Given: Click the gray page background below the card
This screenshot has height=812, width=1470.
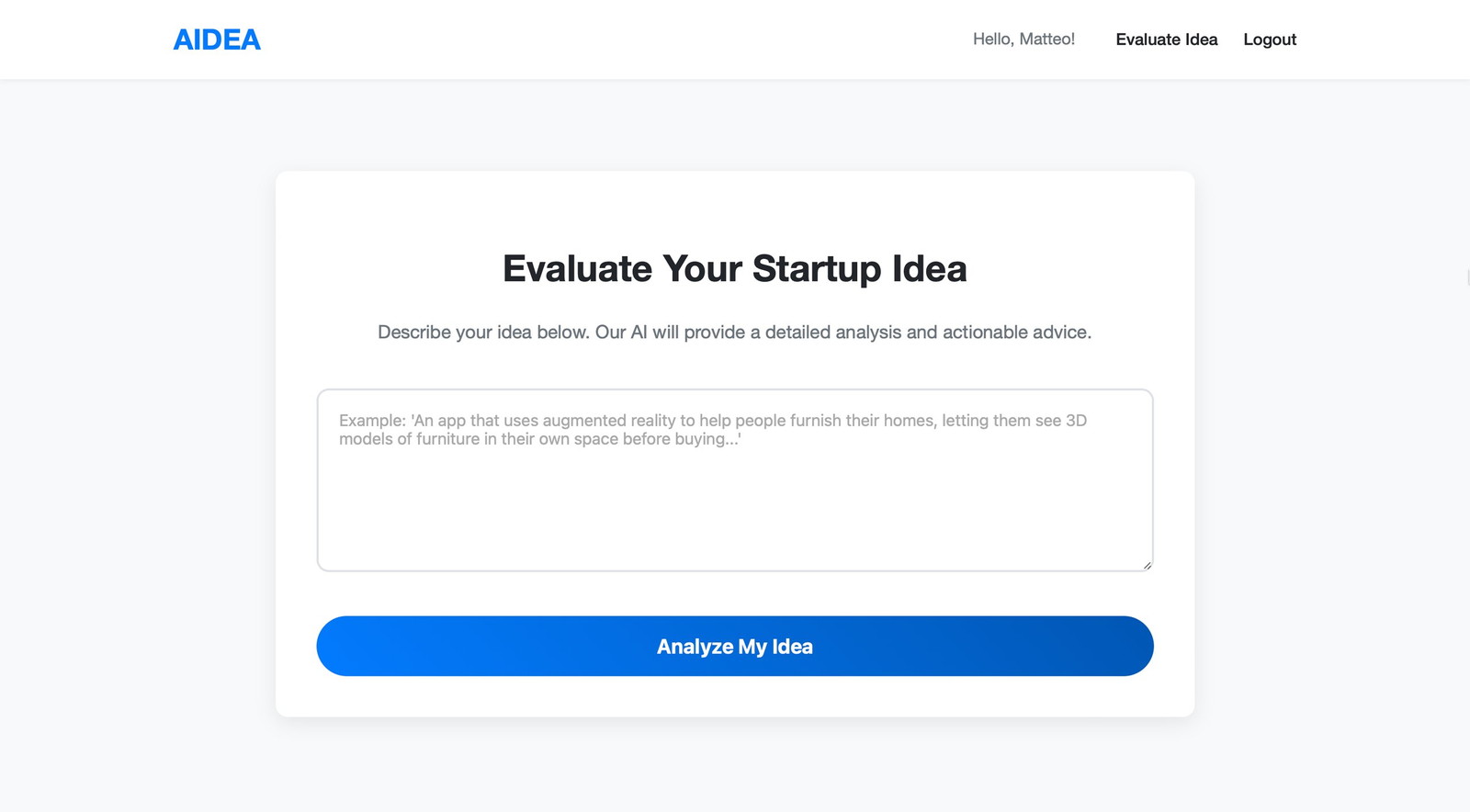Looking at the screenshot, I should 735,764.
